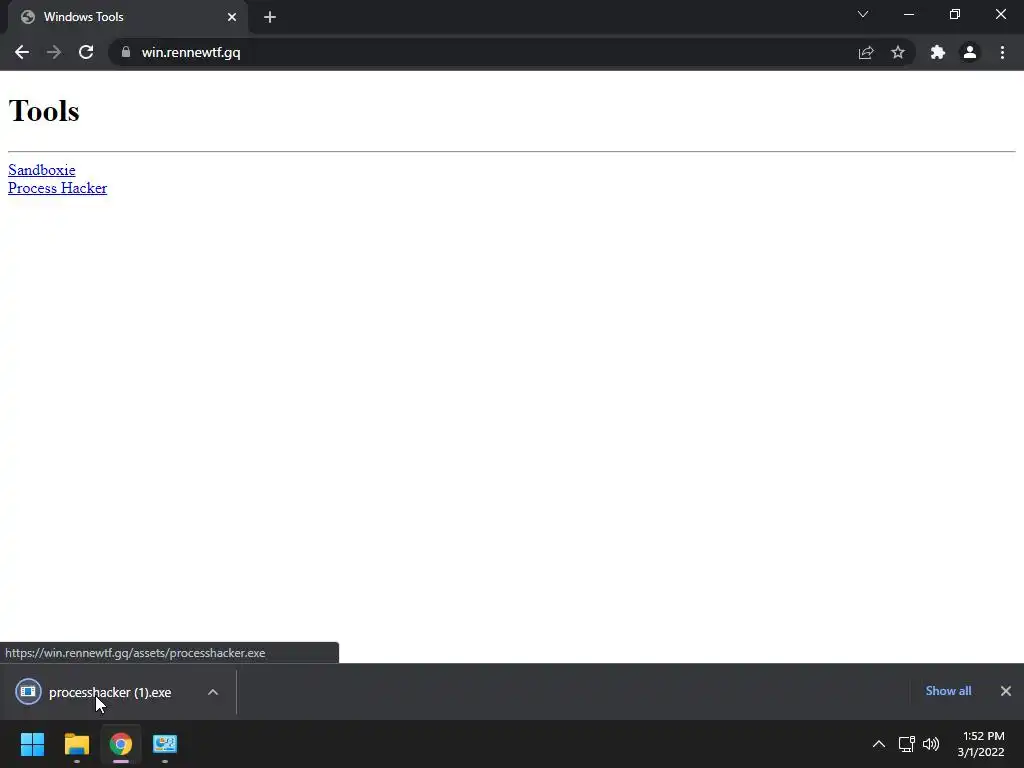
Task: Open File Explorer from taskbar
Action: 76,744
